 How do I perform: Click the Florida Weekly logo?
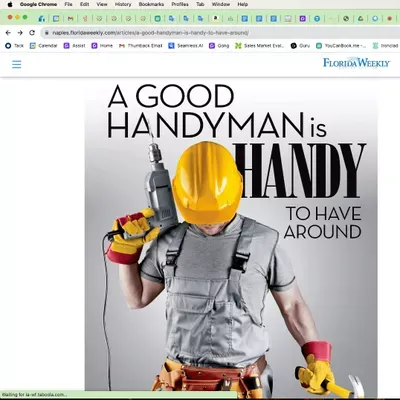[356, 63]
